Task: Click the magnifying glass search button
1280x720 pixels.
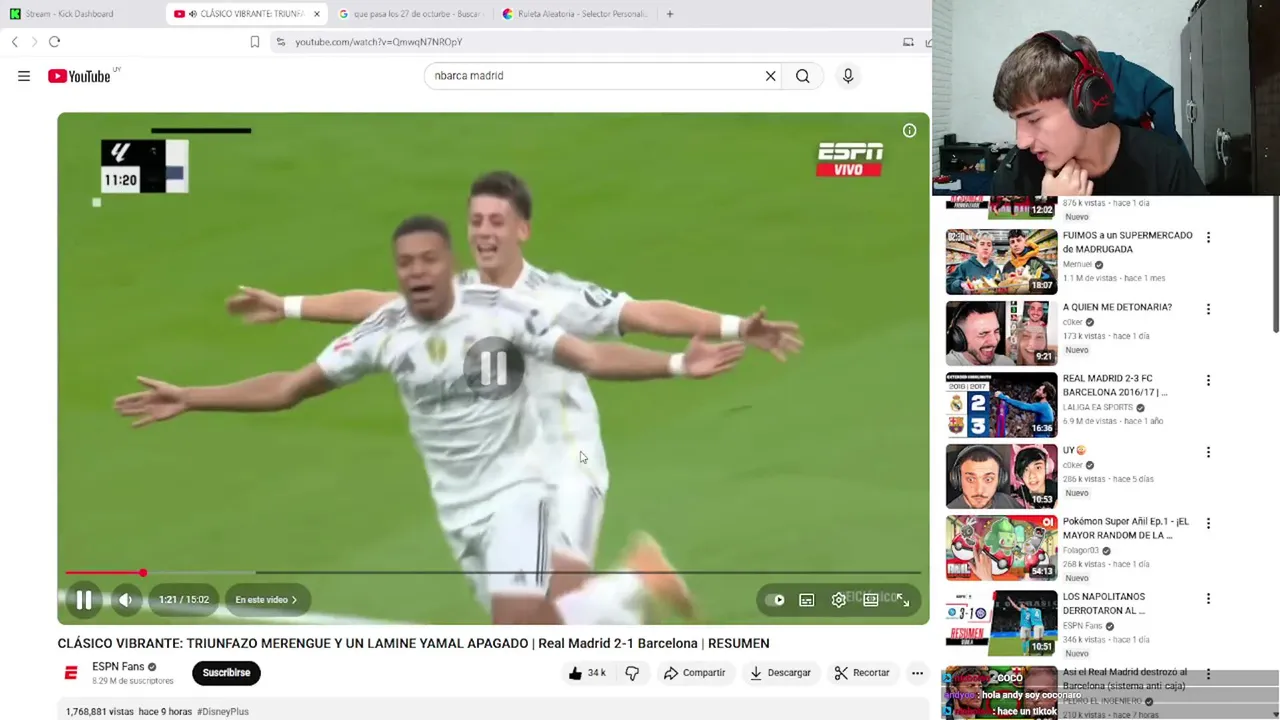Action: pos(803,76)
